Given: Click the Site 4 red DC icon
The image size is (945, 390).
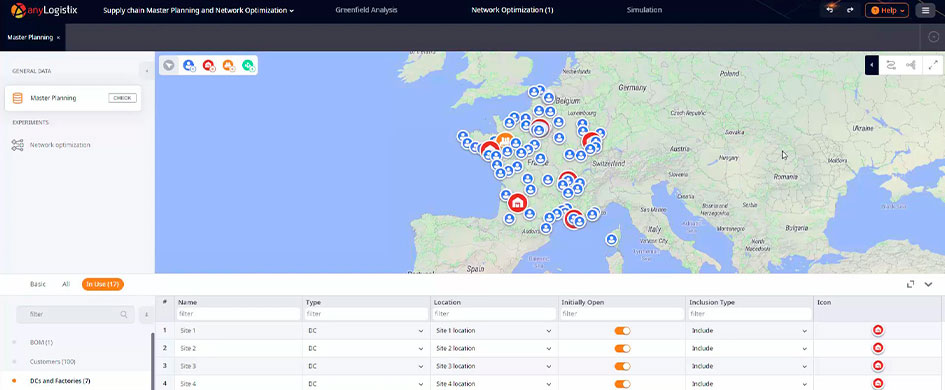Looking at the screenshot, I should tap(878, 383).
